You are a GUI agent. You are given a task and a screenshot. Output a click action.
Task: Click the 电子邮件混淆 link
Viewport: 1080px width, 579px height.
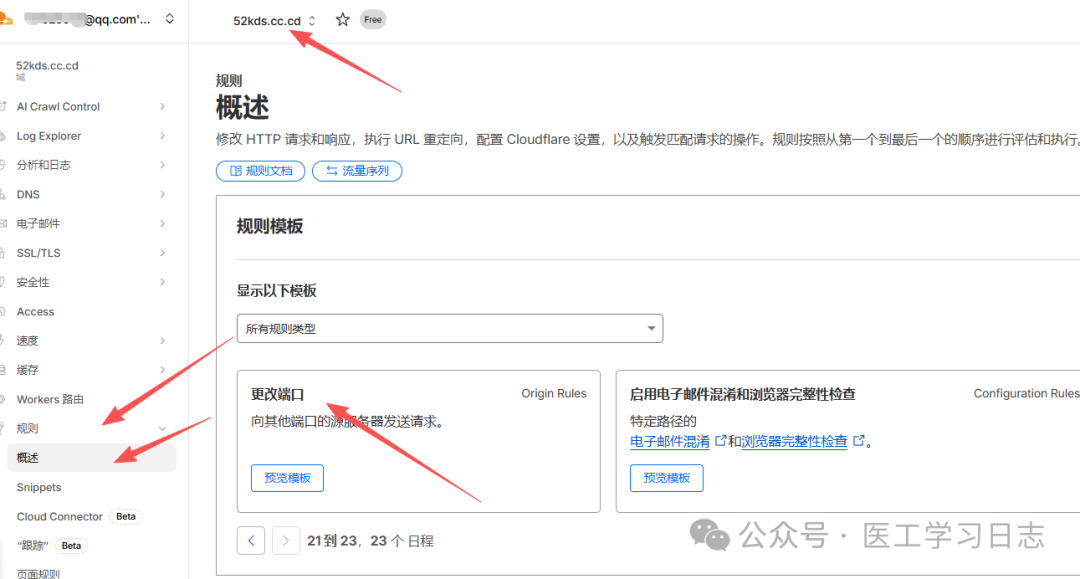[x=670, y=441]
